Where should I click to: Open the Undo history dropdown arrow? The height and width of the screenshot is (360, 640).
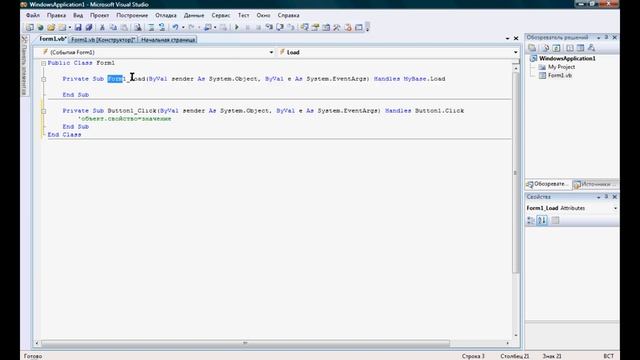pyautogui.click(x=183, y=27)
